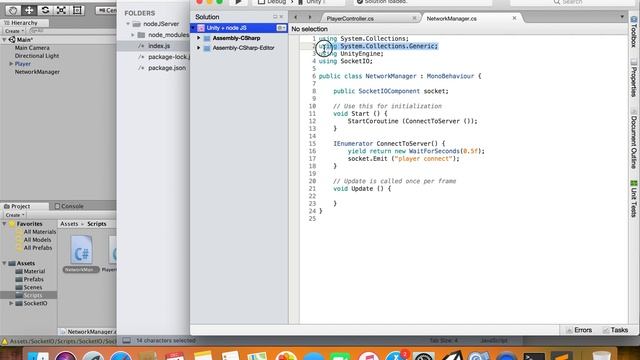Select Player object in Hierarchy
The width and height of the screenshot is (640, 360).
(22, 64)
